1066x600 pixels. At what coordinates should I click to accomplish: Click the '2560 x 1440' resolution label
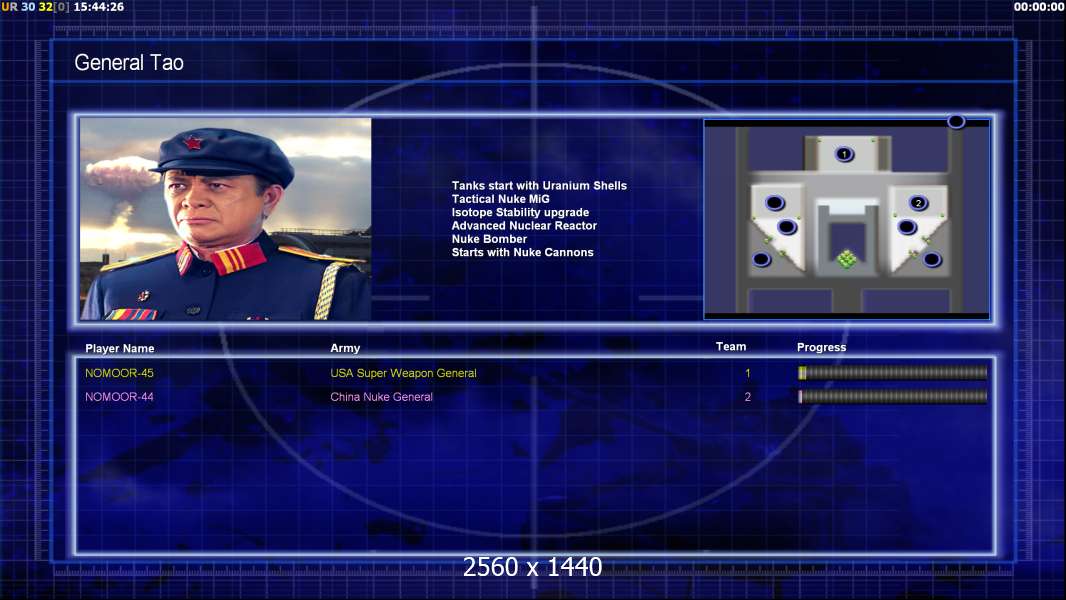pyautogui.click(x=532, y=567)
